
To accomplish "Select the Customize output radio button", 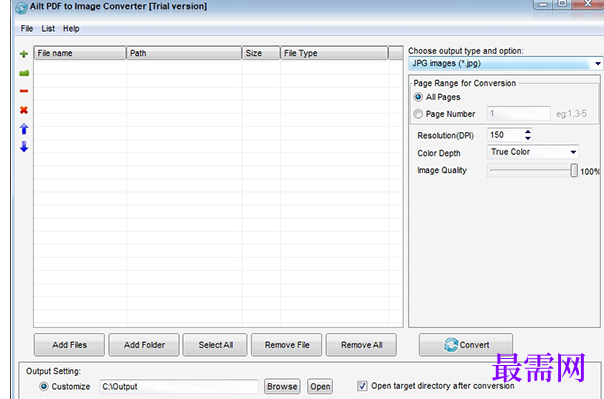I will pyautogui.click(x=44, y=386).
